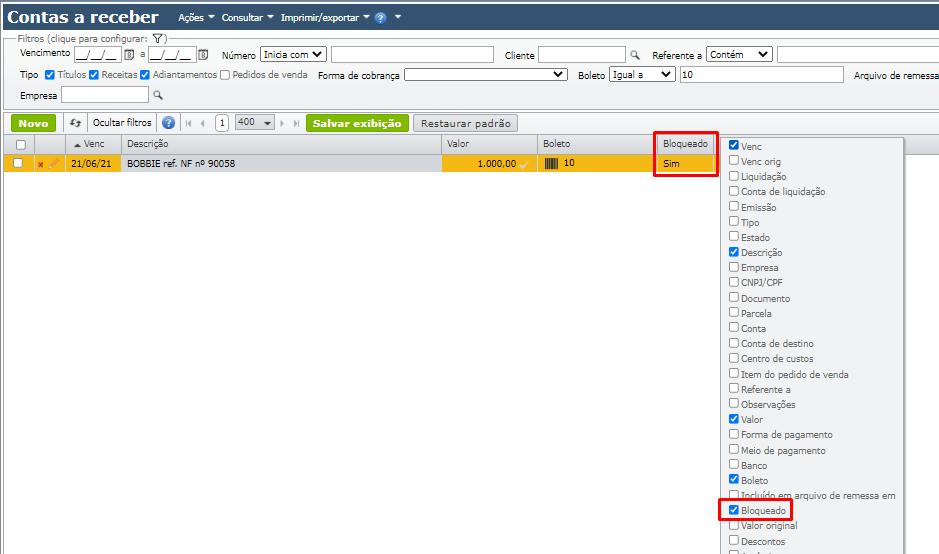This screenshot has height=554, width=939.
Task: Enable the Meio de pagamento column option
Action: [734, 449]
